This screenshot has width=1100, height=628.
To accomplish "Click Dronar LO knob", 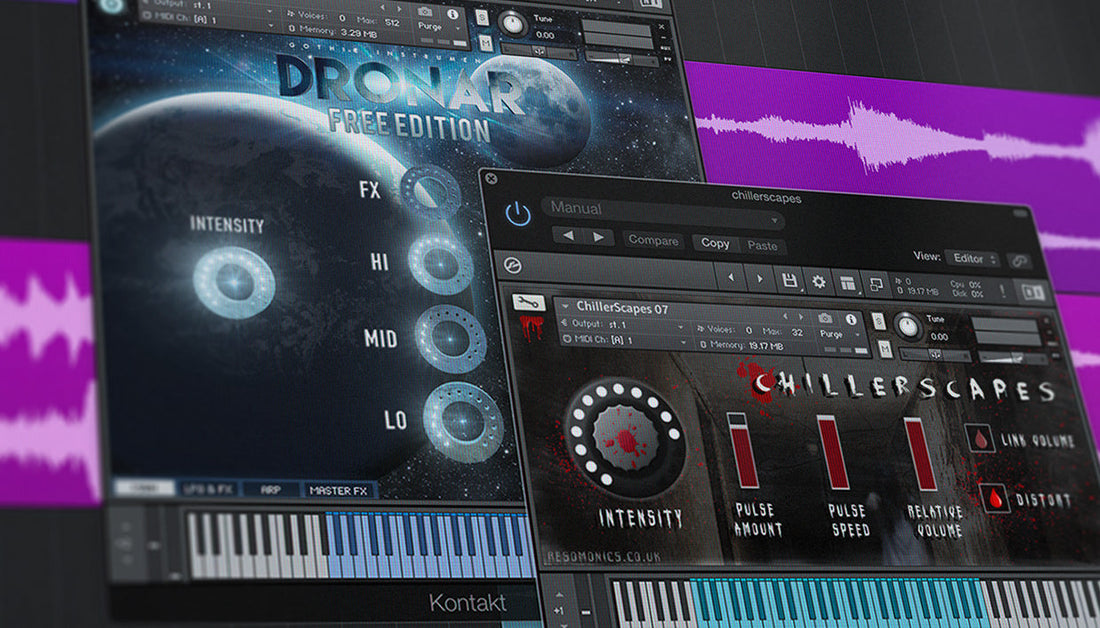I will 462,422.
